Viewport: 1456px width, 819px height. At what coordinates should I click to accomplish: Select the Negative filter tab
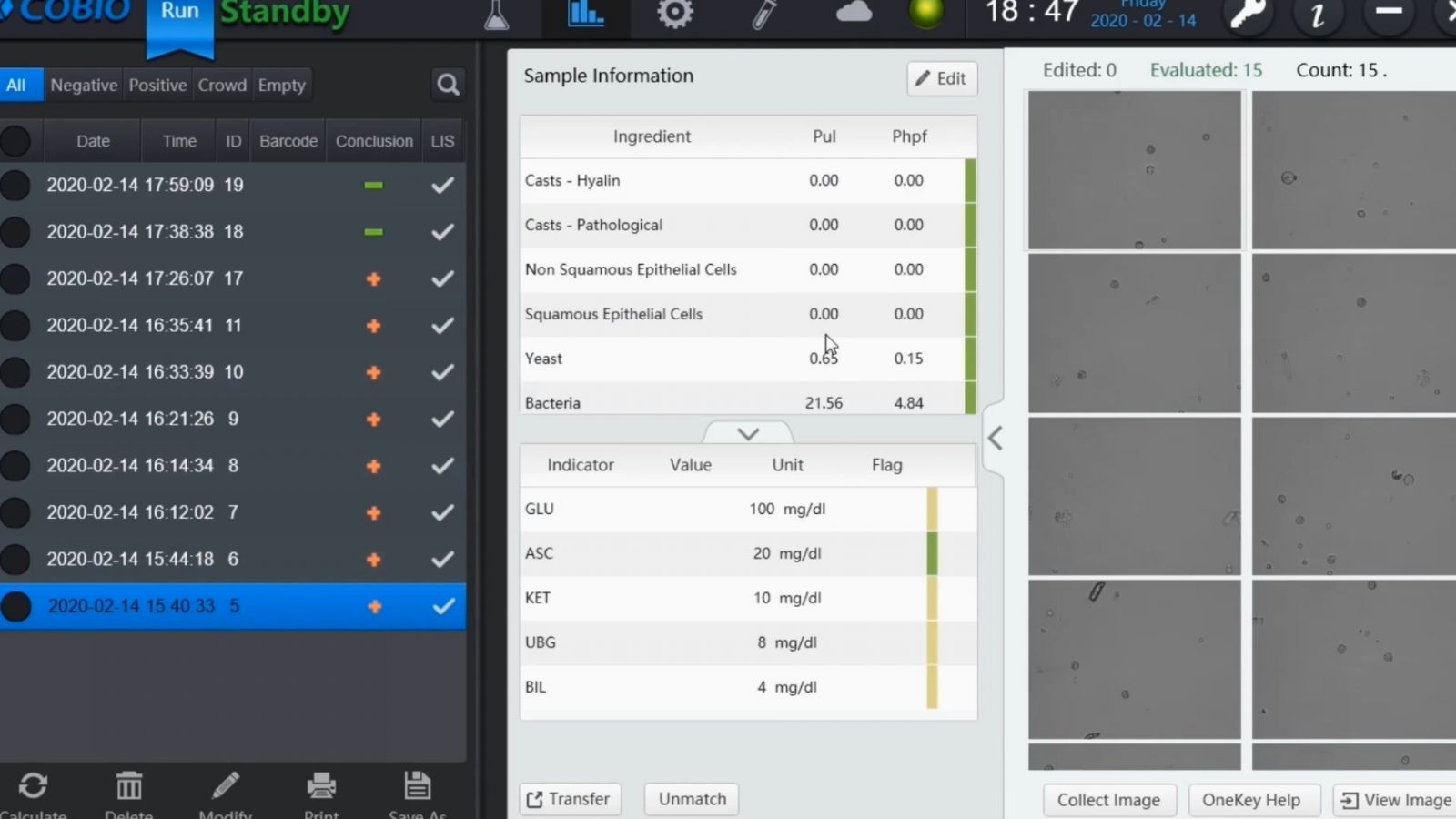pos(84,86)
